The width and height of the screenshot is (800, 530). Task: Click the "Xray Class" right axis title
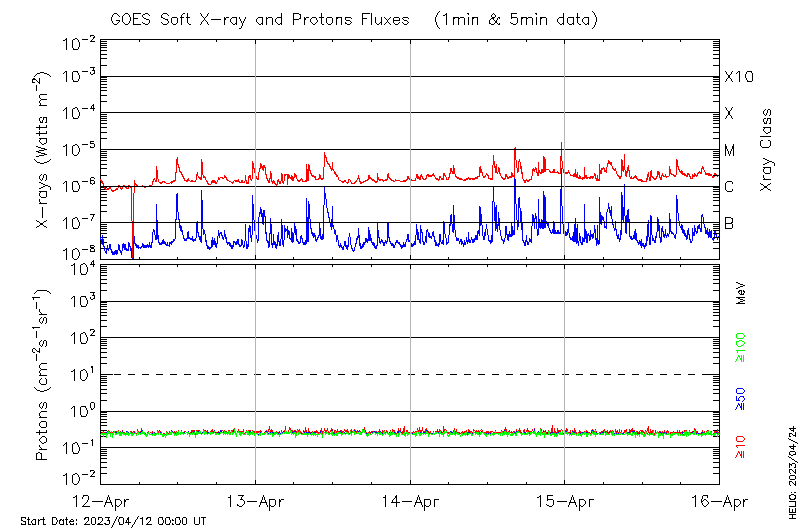(767, 150)
